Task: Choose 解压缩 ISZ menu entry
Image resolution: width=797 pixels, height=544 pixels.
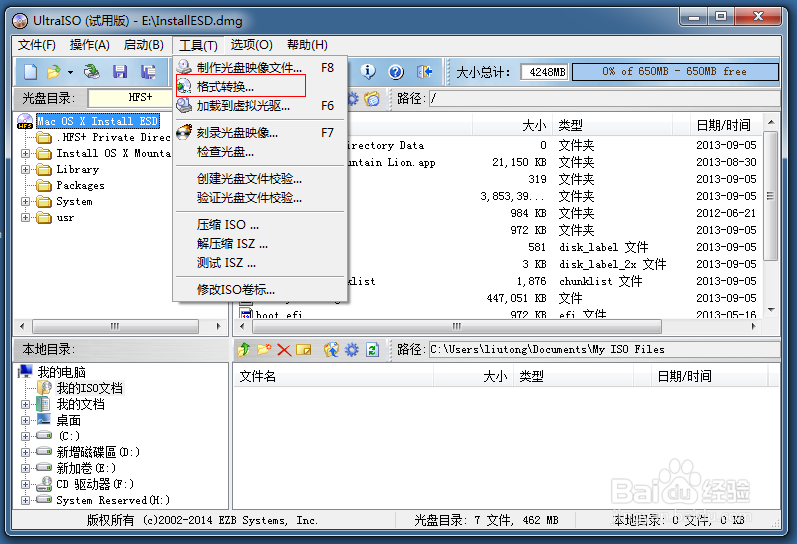Action: (x=260, y=244)
